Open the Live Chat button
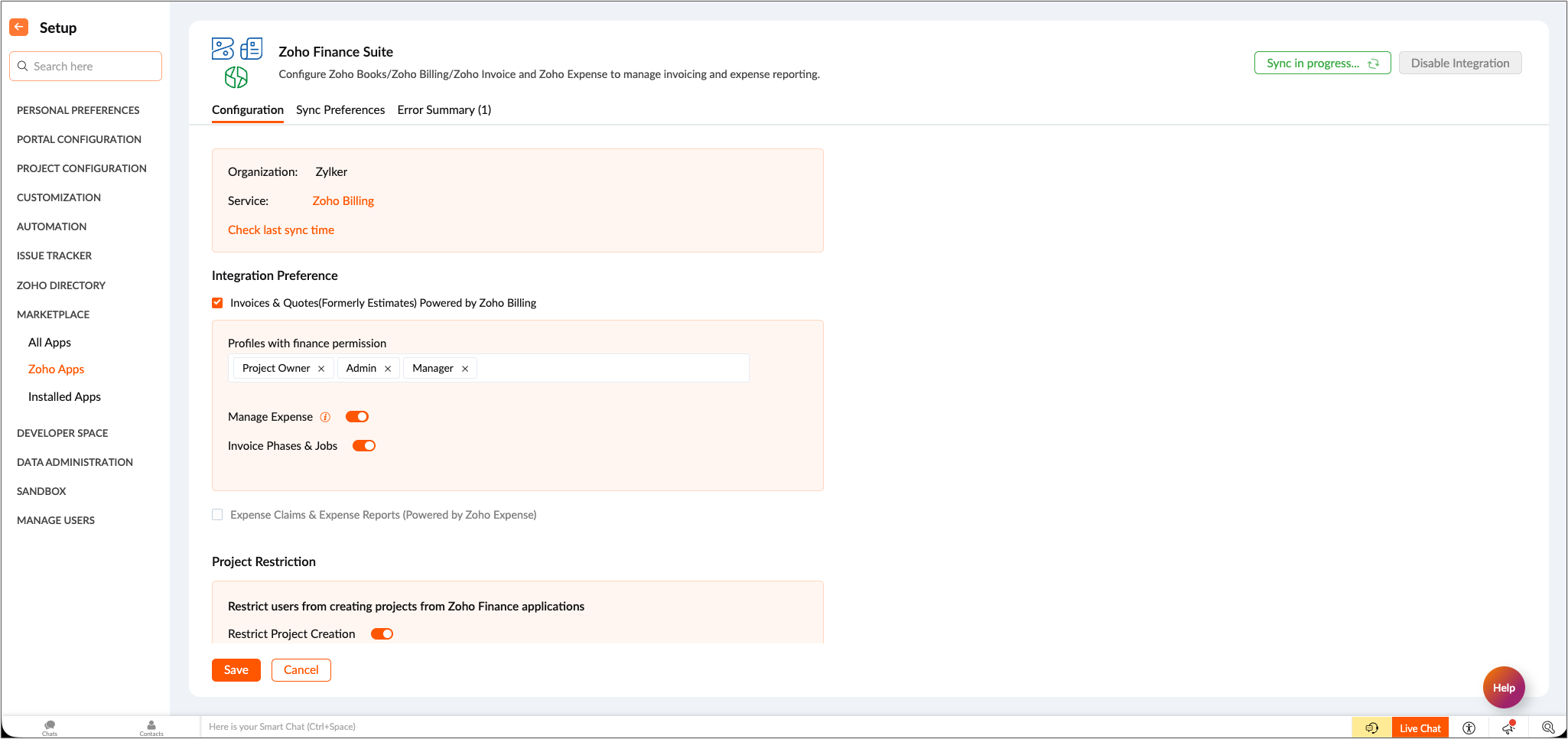The height and width of the screenshot is (739, 1568). (1420, 728)
